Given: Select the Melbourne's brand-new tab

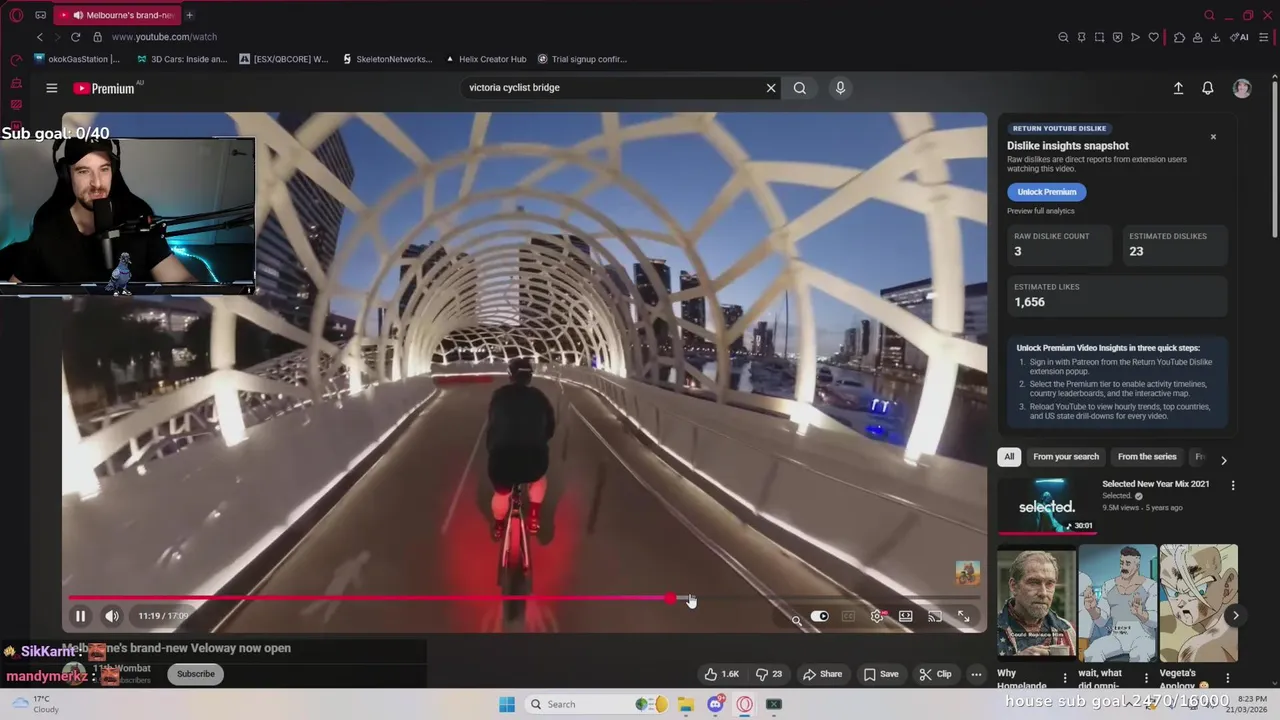Looking at the screenshot, I should (117, 15).
